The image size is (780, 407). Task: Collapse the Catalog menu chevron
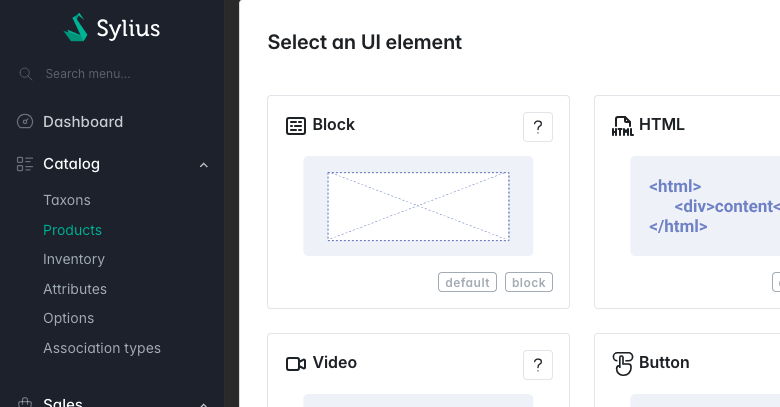click(204, 164)
